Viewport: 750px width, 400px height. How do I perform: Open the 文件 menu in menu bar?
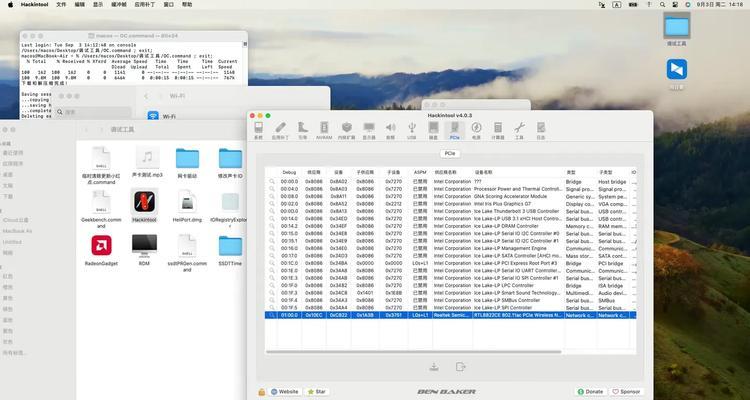pyautogui.click(x=61, y=4)
